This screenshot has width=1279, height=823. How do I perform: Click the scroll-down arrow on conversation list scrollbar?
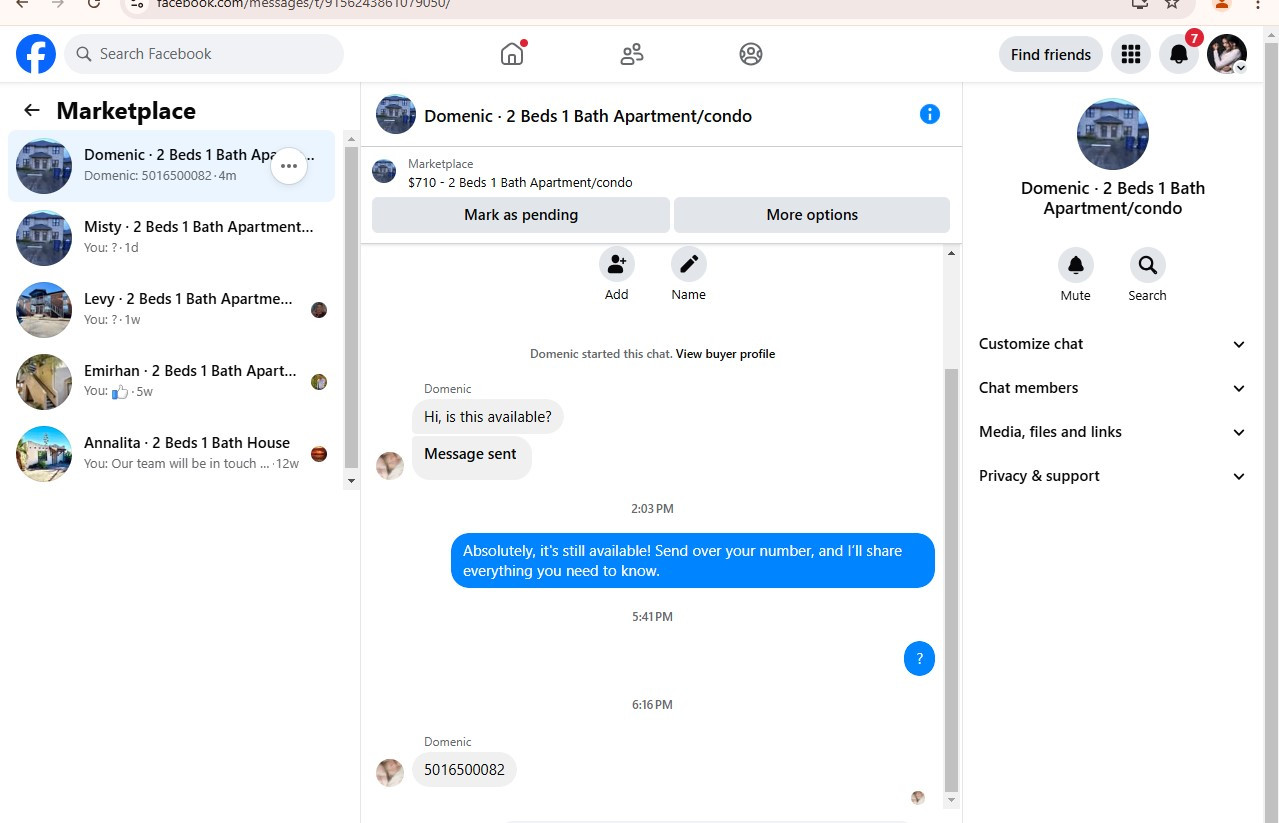(351, 481)
